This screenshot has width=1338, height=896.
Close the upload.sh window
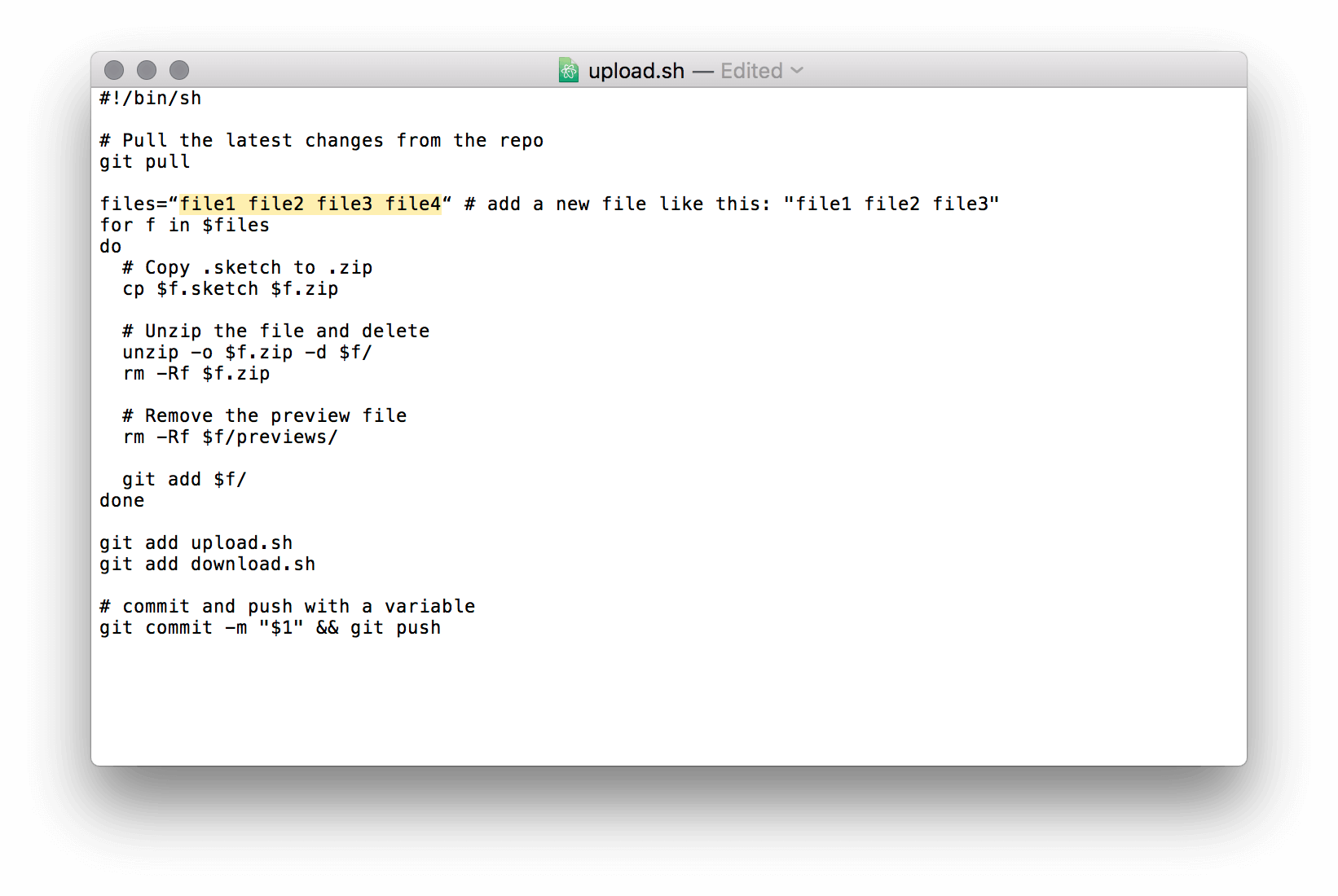[x=114, y=70]
